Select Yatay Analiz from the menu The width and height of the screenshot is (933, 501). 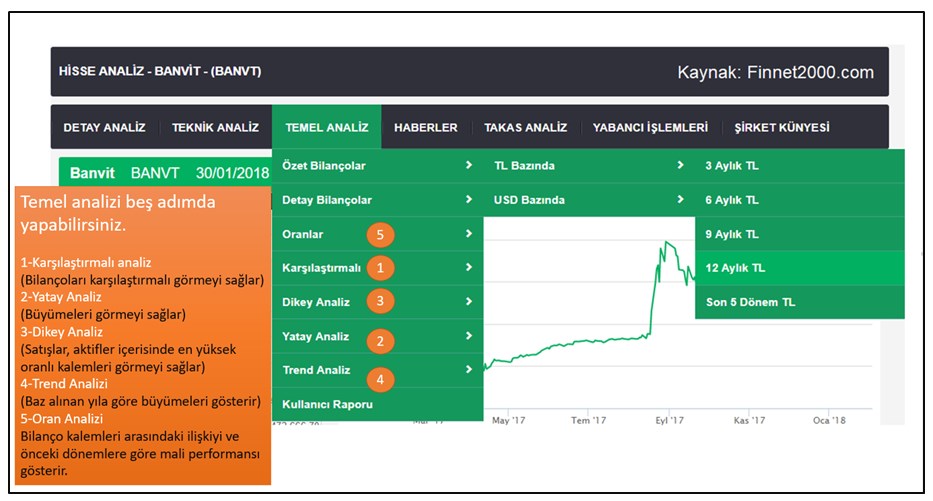[378, 336]
